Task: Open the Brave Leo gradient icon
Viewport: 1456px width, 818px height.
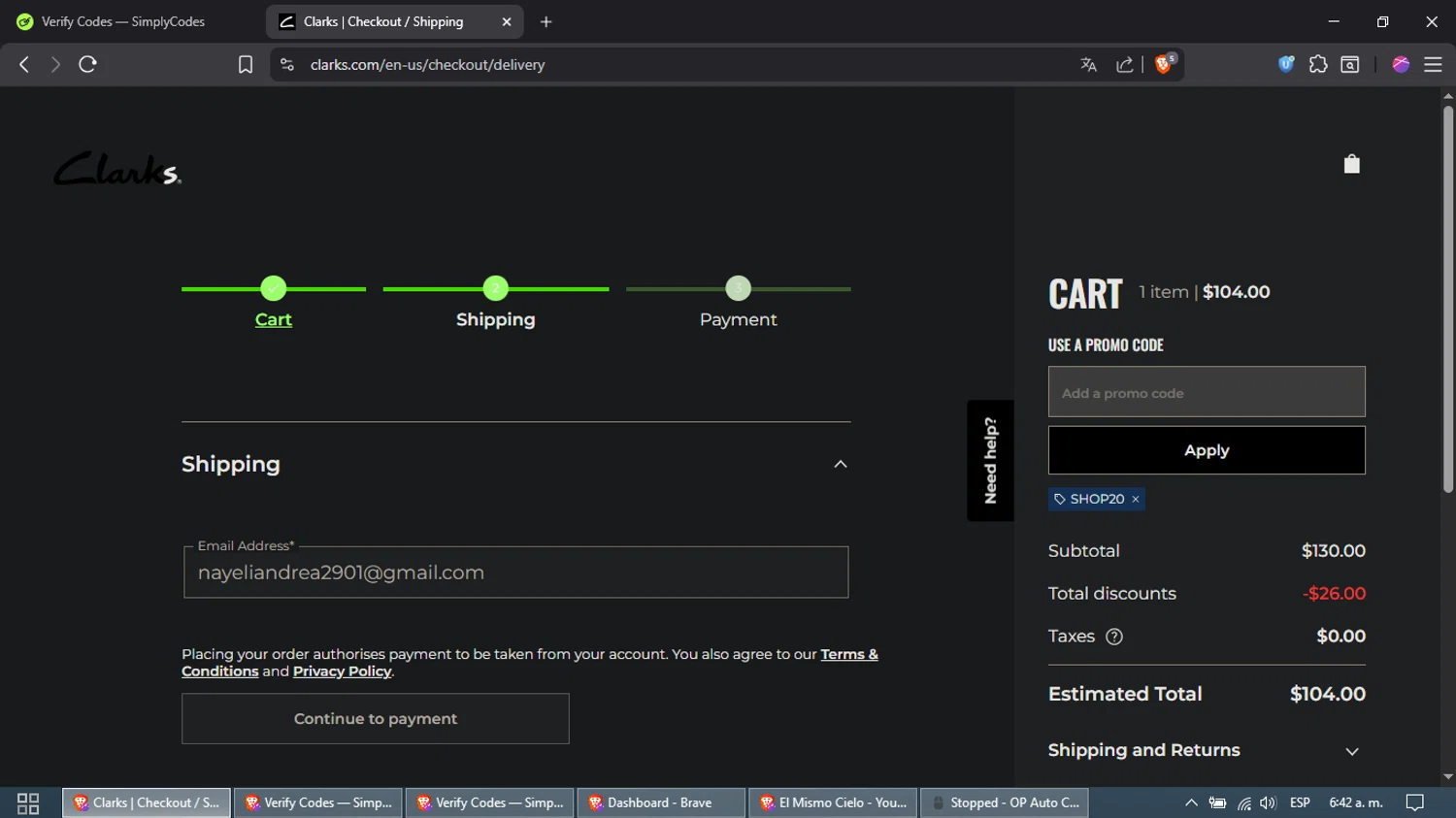Action: (x=1401, y=64)
